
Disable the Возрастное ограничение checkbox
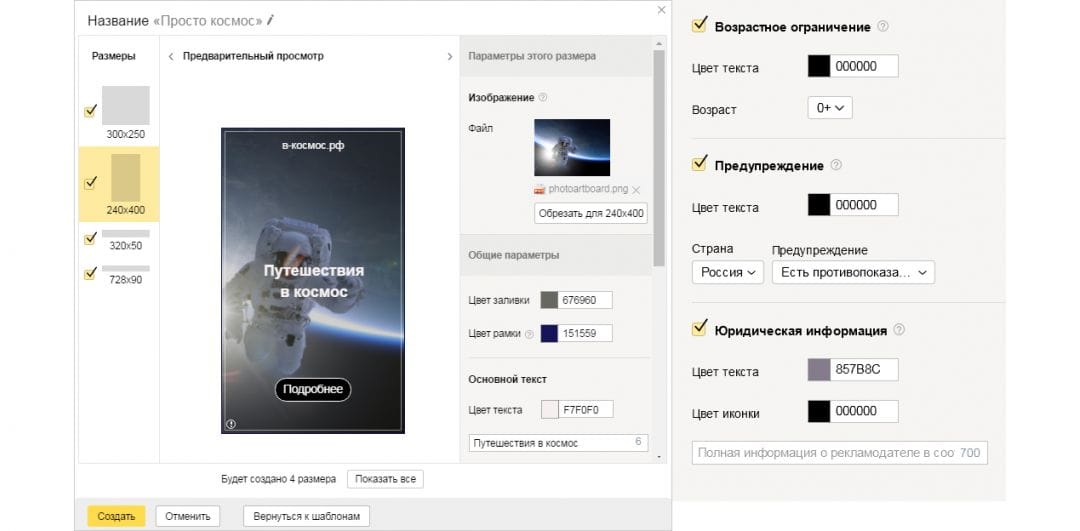tap(699, 25)
